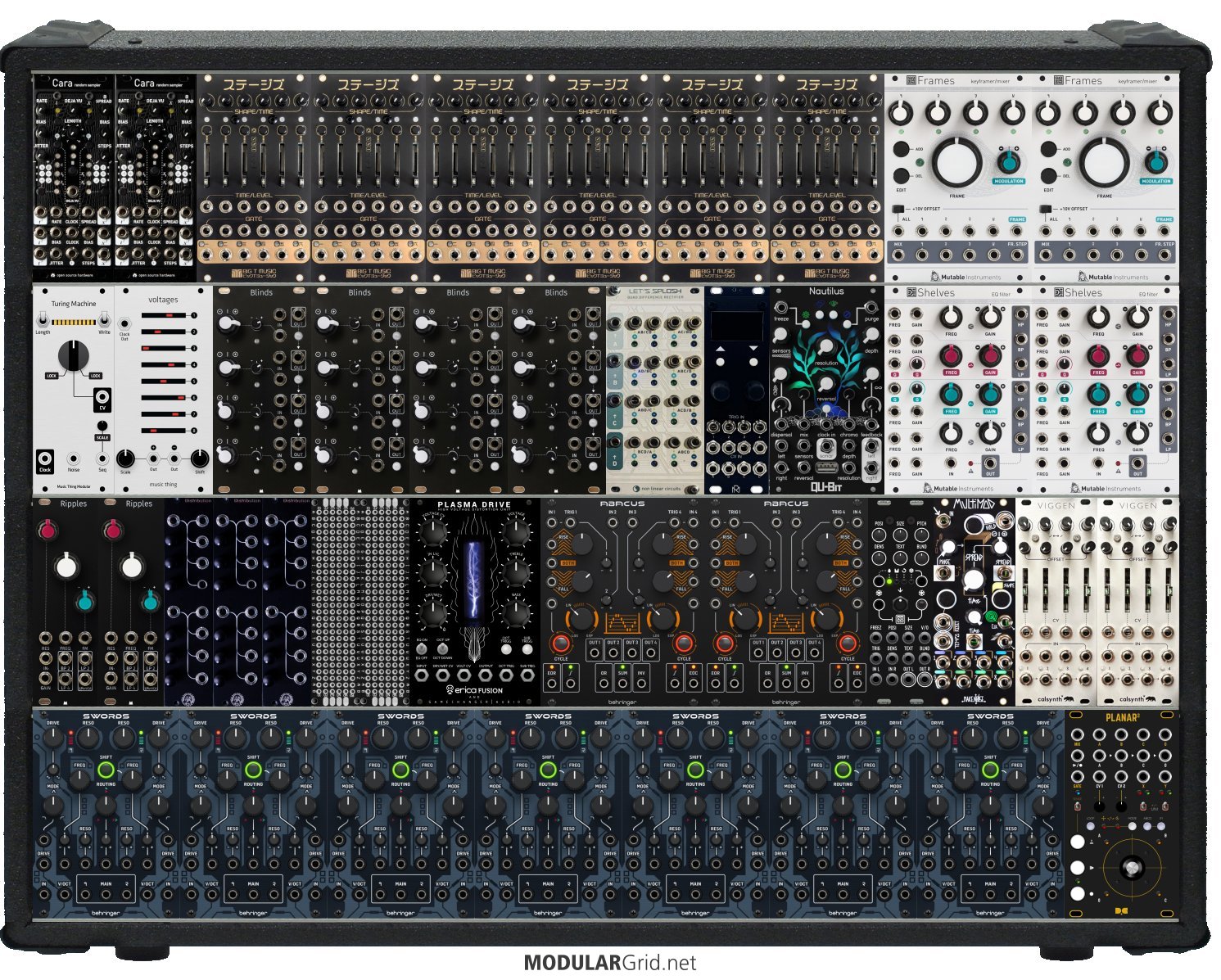The height and width of the screenshot is (980, 1221).
Task: Flip the +10V offset switch on right Frames
Action: tap(1047, 209)
